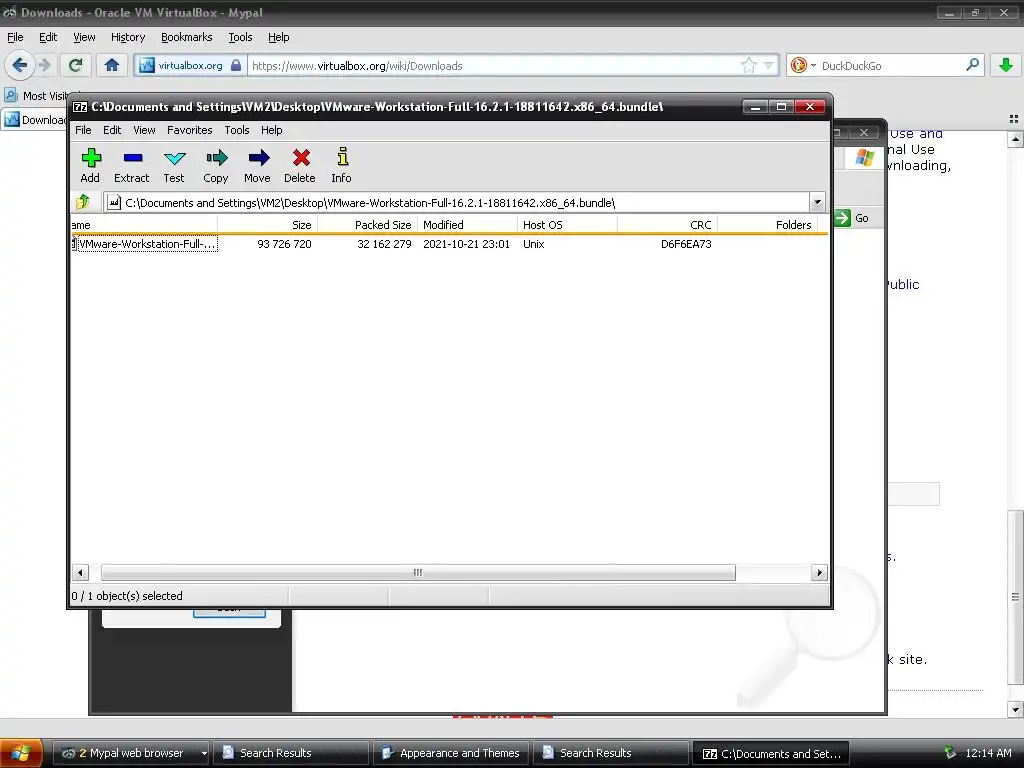Open the browser Downloads arrow icon
The height and width of the screenshot is (768, 1024).
[x=1006, y=65]
